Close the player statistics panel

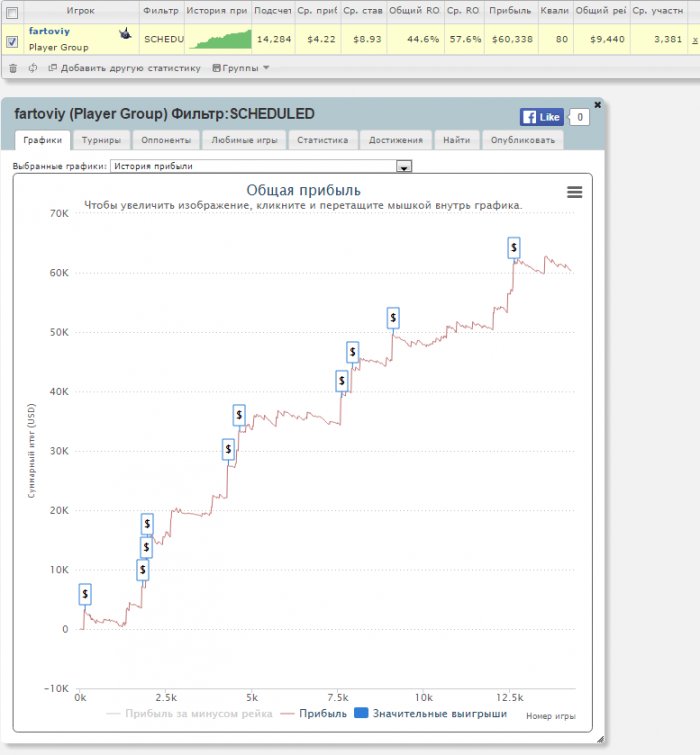pyautogui.click(x=598, y=104)
